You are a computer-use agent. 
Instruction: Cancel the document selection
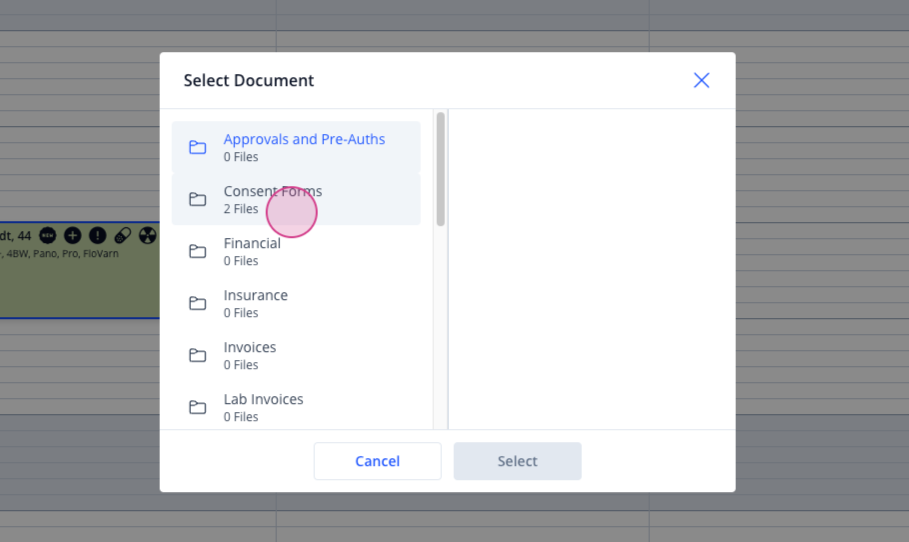pyautogui.click(x=377, y=461)
